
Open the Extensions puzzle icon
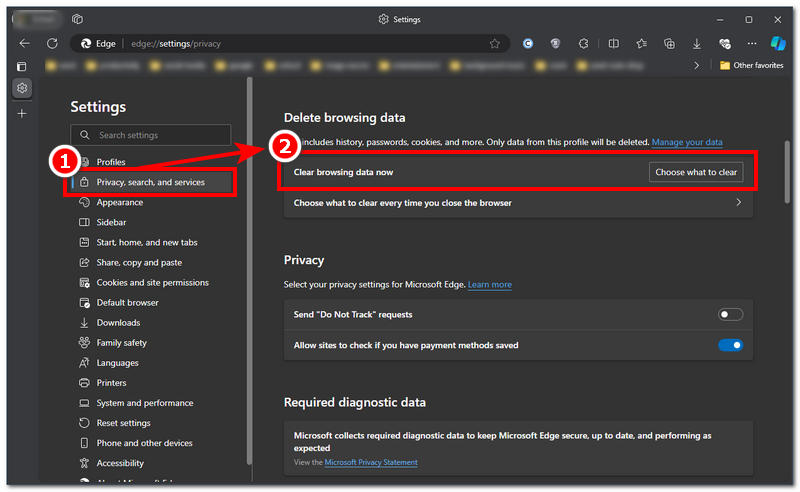click(x=584, y=44)
